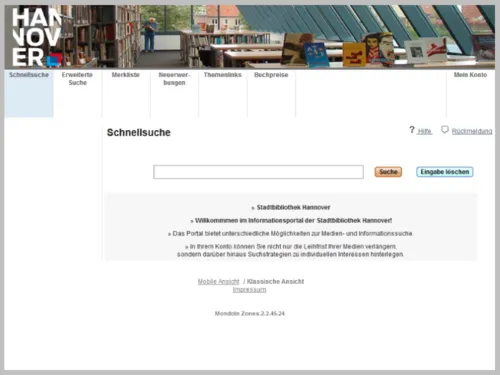Viewport: 500px width, 375px height.
Task: Open the Hilfe link
Action: tap(425, 131)
